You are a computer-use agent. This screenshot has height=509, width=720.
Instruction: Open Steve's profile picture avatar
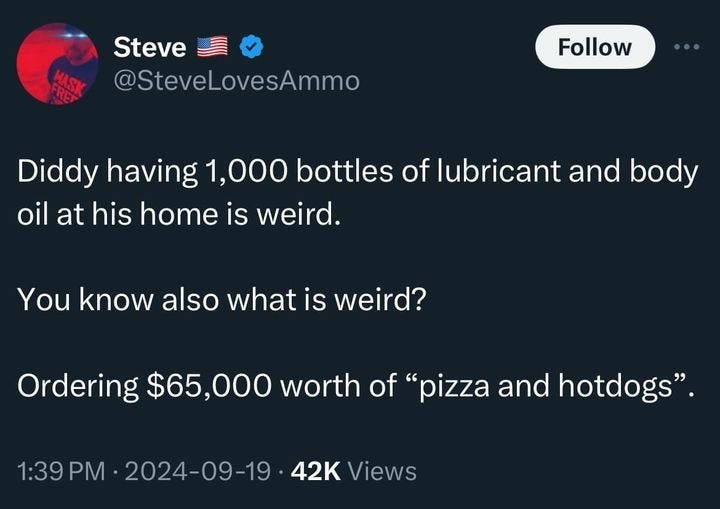(x=57, y=63)
